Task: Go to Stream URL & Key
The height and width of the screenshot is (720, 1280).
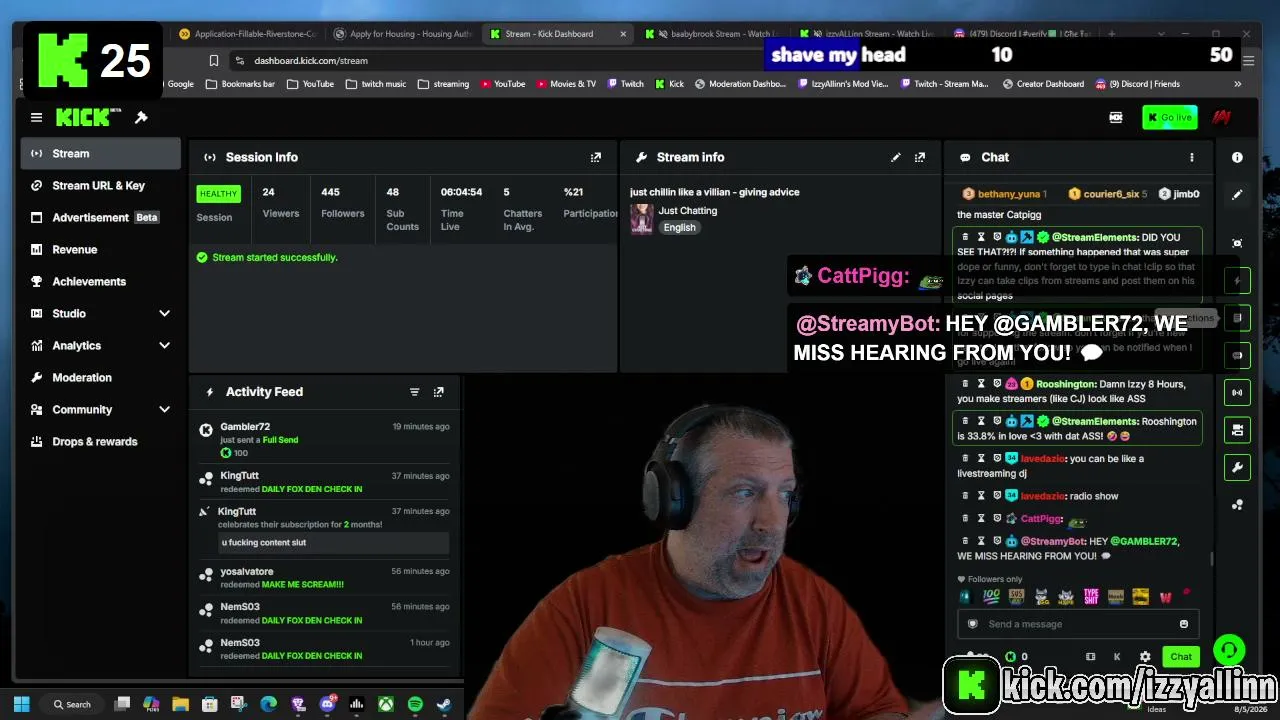Action: (x=100, y=185)
